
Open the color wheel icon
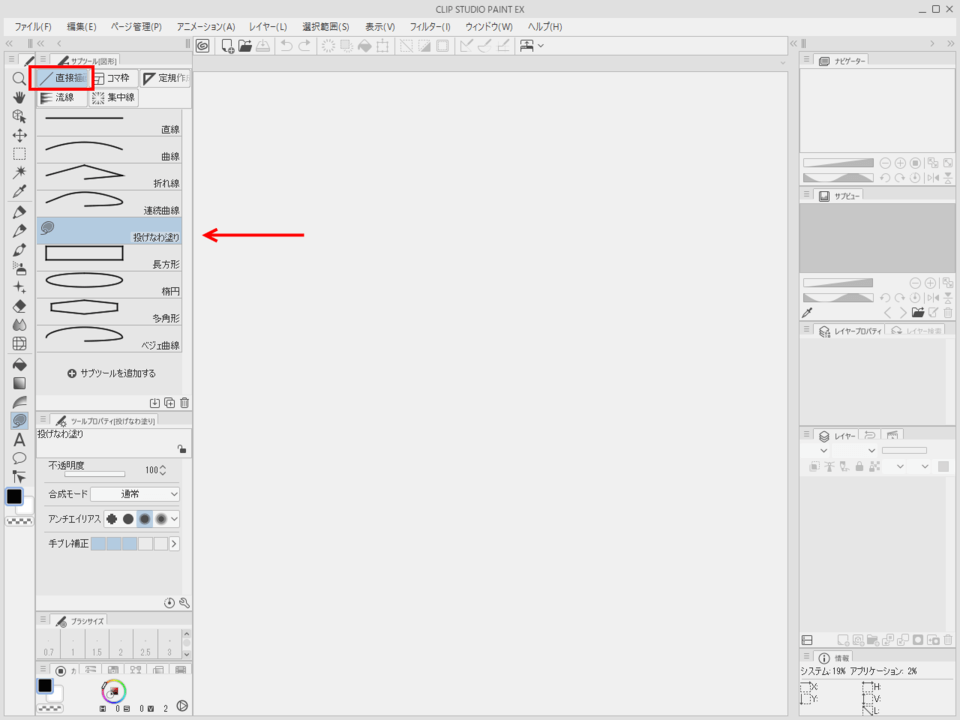click(114, 692)
